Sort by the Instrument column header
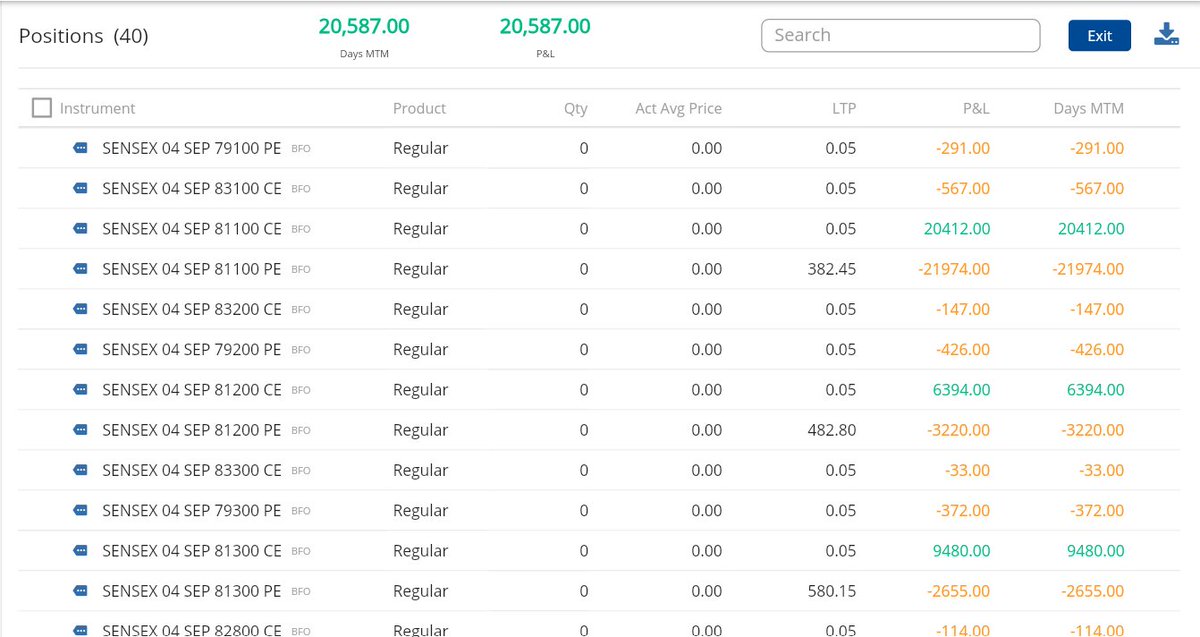The height and width of the screenshot is (637, 1200). pyautogui.click(x=97, y=108)
